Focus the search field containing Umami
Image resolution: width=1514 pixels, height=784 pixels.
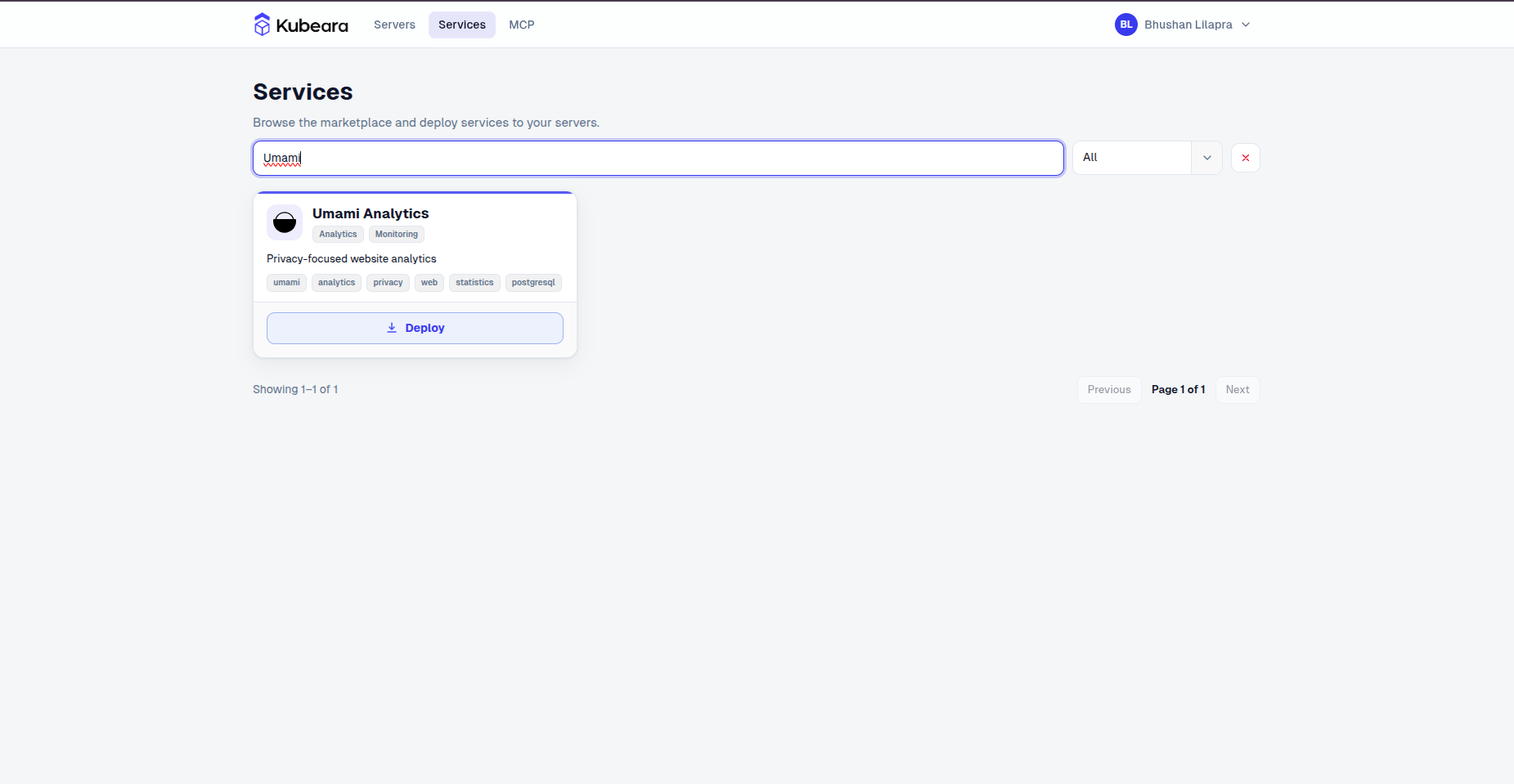pyautogui.click(x=658, y=158)
